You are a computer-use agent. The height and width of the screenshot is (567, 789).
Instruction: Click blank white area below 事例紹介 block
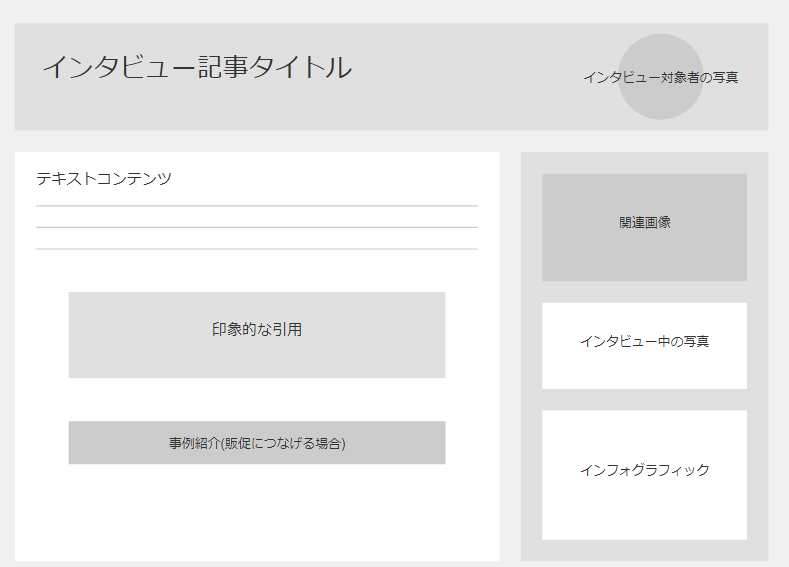point(256,510)
